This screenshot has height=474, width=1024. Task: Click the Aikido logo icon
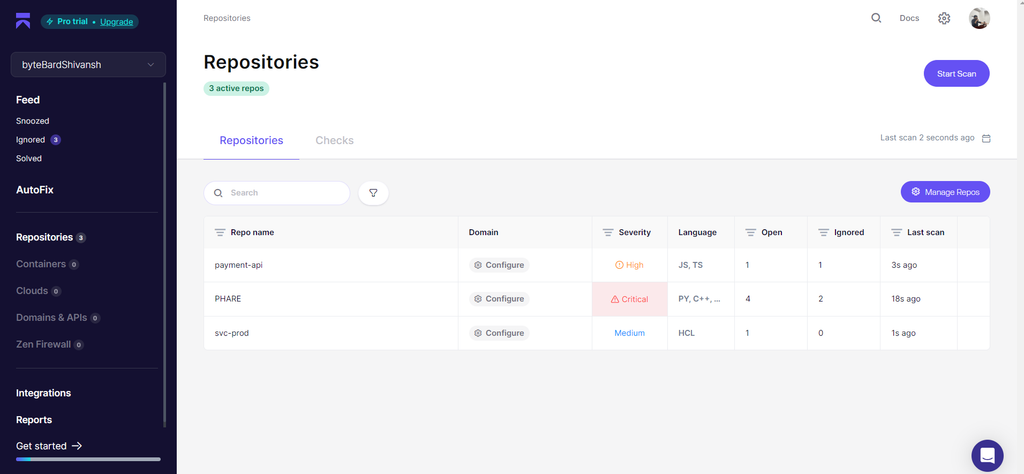[x=23, y=21]
